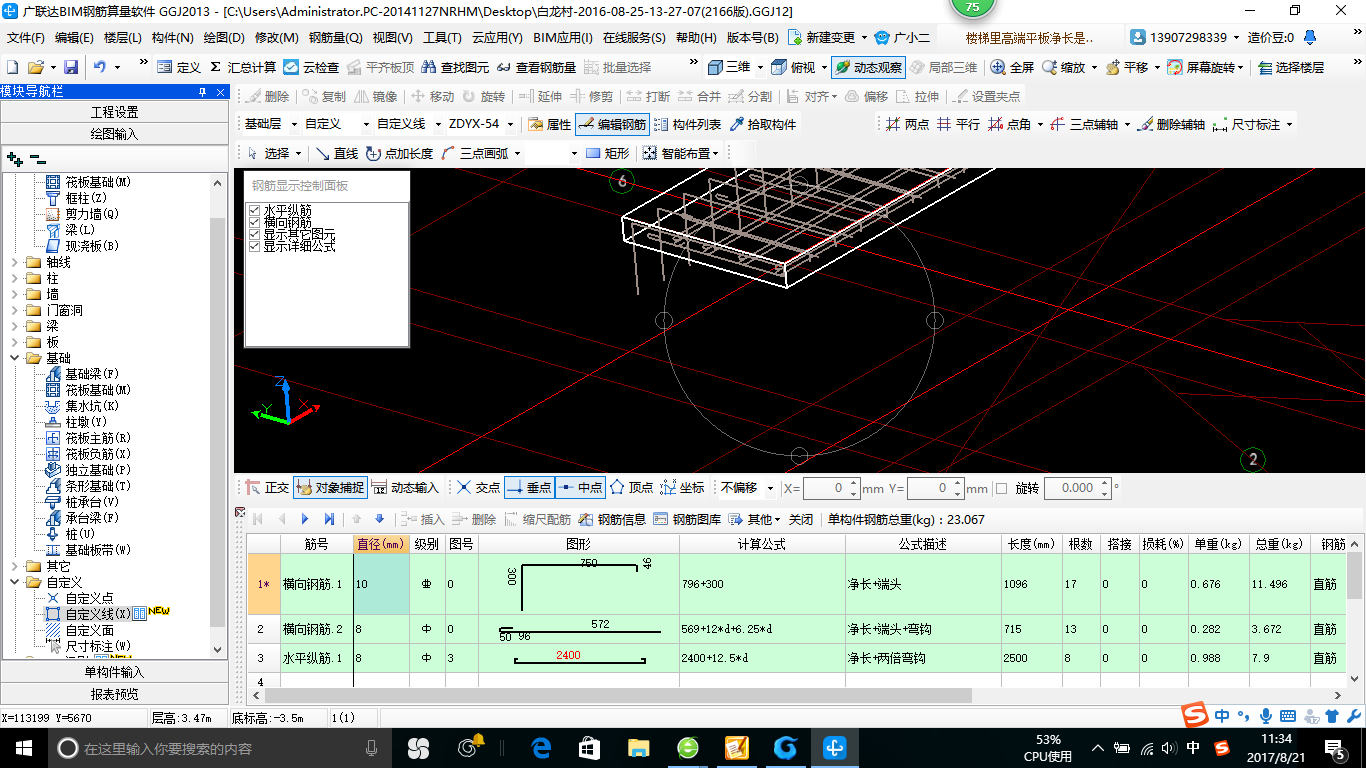Uncheck 显示详细公式 checkbox
The width and height of the screenshot is (1366, 768).
pyautogui.click(x=254, y=246)
